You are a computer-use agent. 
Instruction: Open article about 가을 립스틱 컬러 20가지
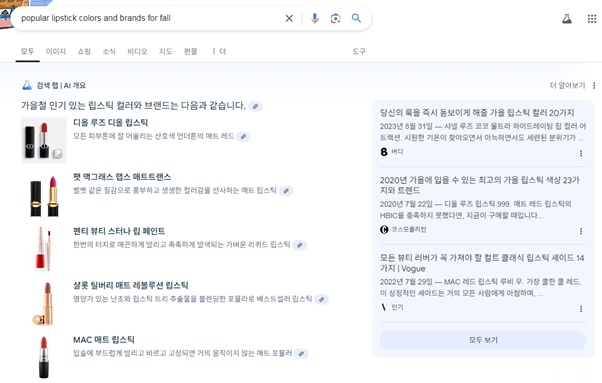point(477,113)
